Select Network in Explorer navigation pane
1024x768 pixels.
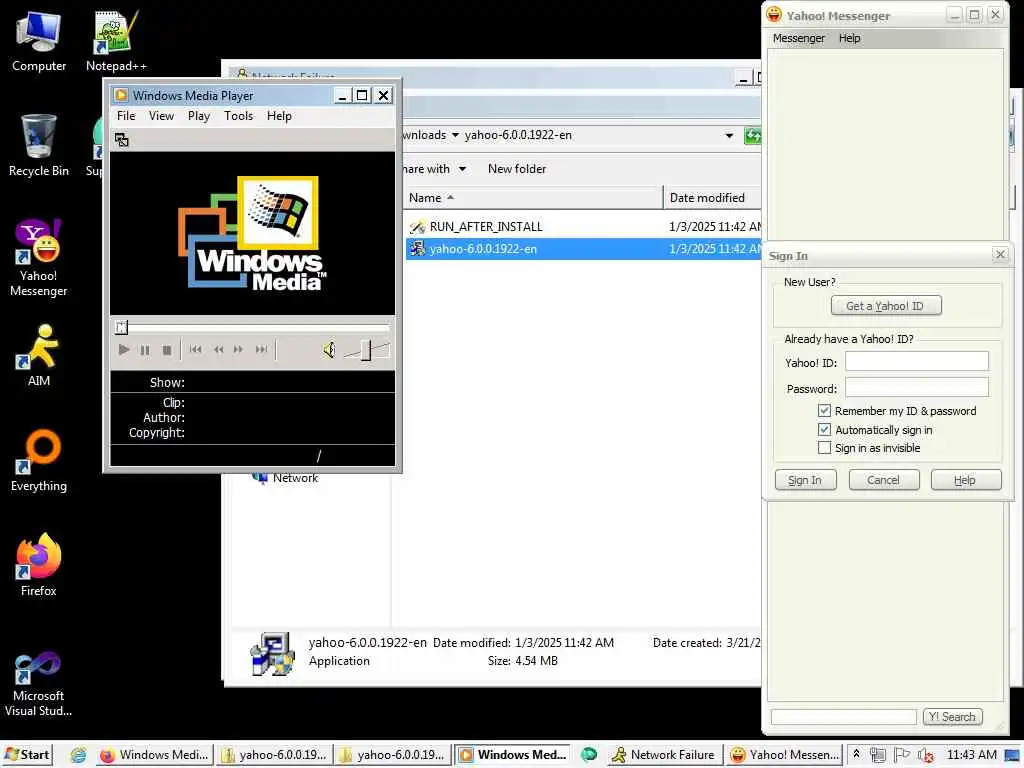pyautogui.click(x=286, y=478)
